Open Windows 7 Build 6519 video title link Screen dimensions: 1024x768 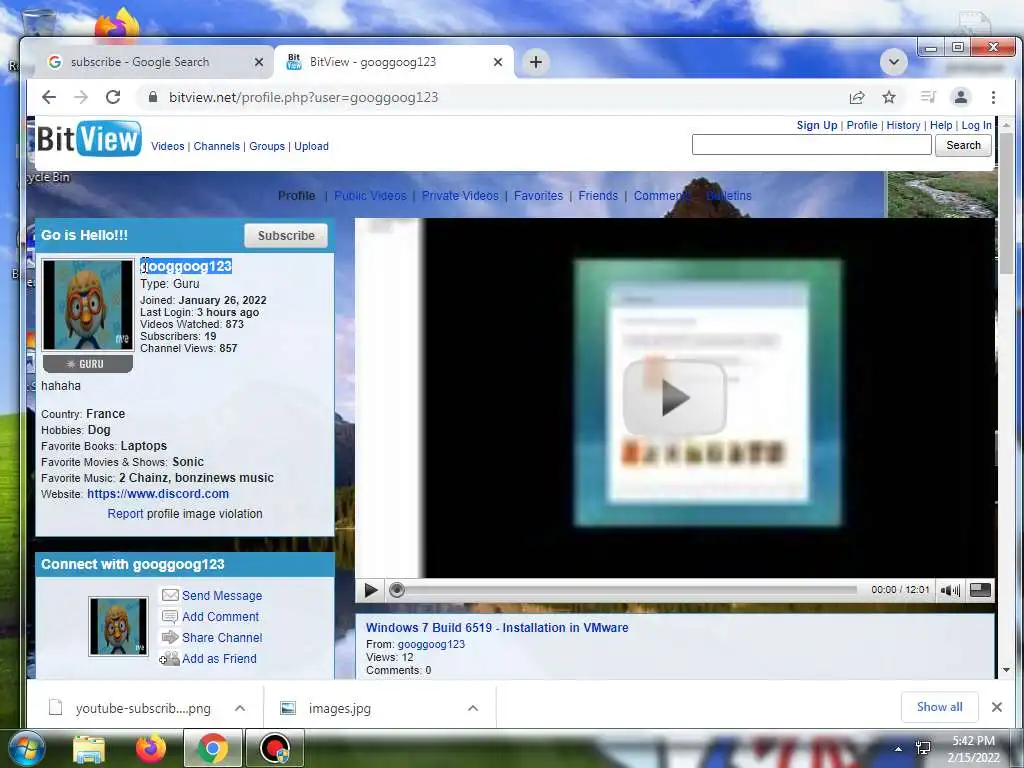click(497, 628)
